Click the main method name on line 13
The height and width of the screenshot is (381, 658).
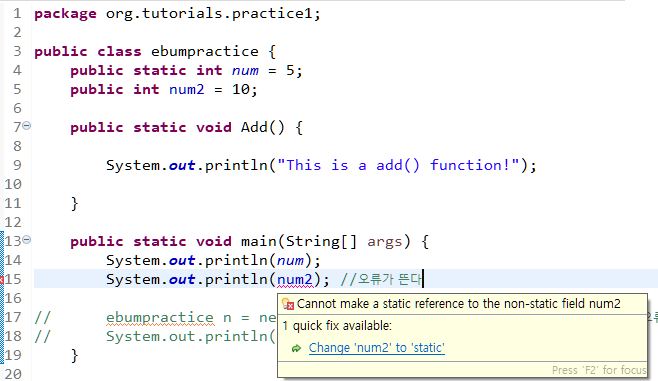click(x=258, y=241)
